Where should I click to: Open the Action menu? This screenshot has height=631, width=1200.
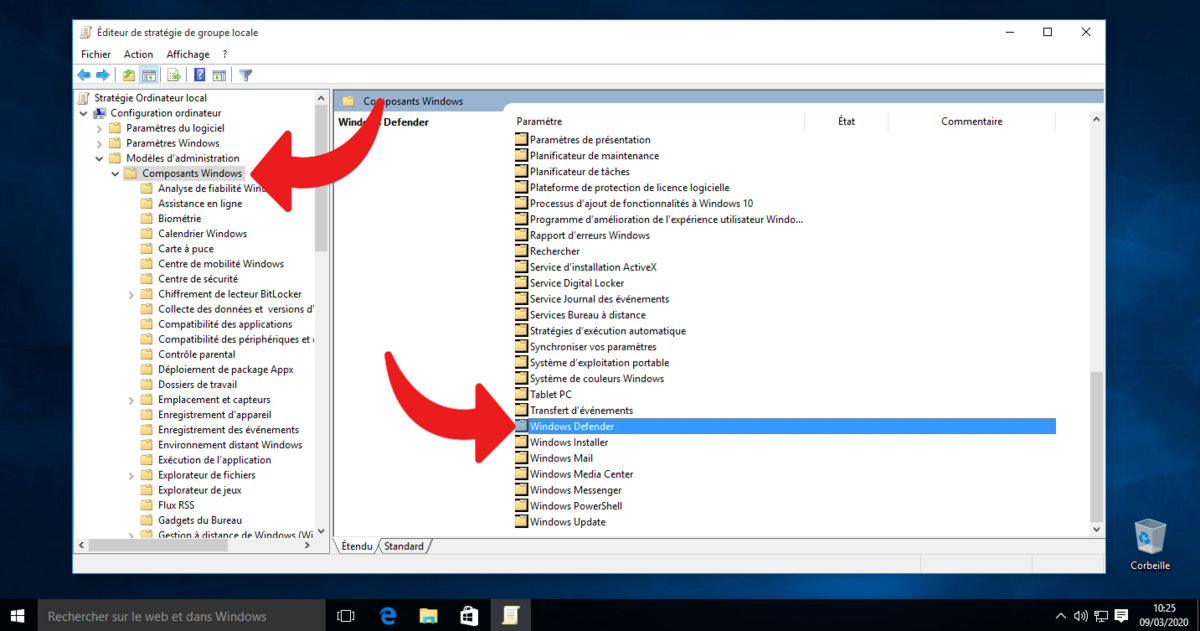pyautogui.click(x=139, y=54)
